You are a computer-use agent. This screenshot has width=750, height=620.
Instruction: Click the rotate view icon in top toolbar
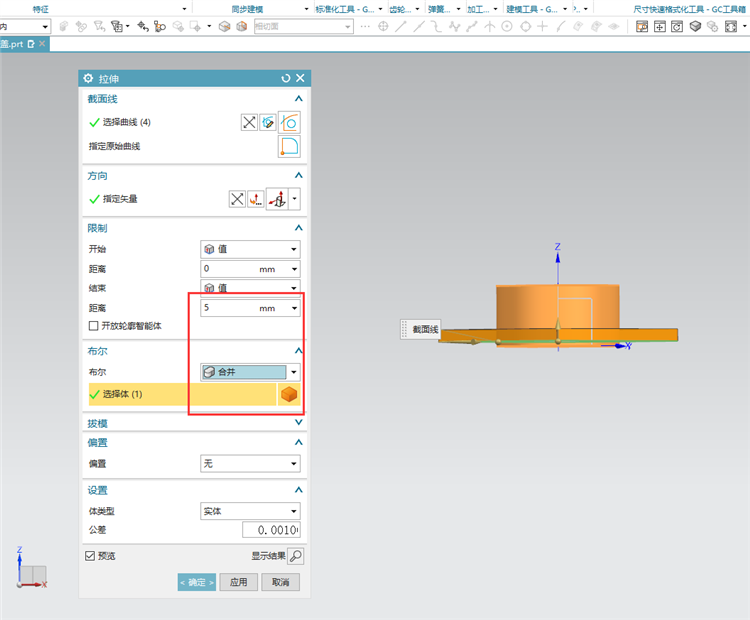tap(677, 26)
